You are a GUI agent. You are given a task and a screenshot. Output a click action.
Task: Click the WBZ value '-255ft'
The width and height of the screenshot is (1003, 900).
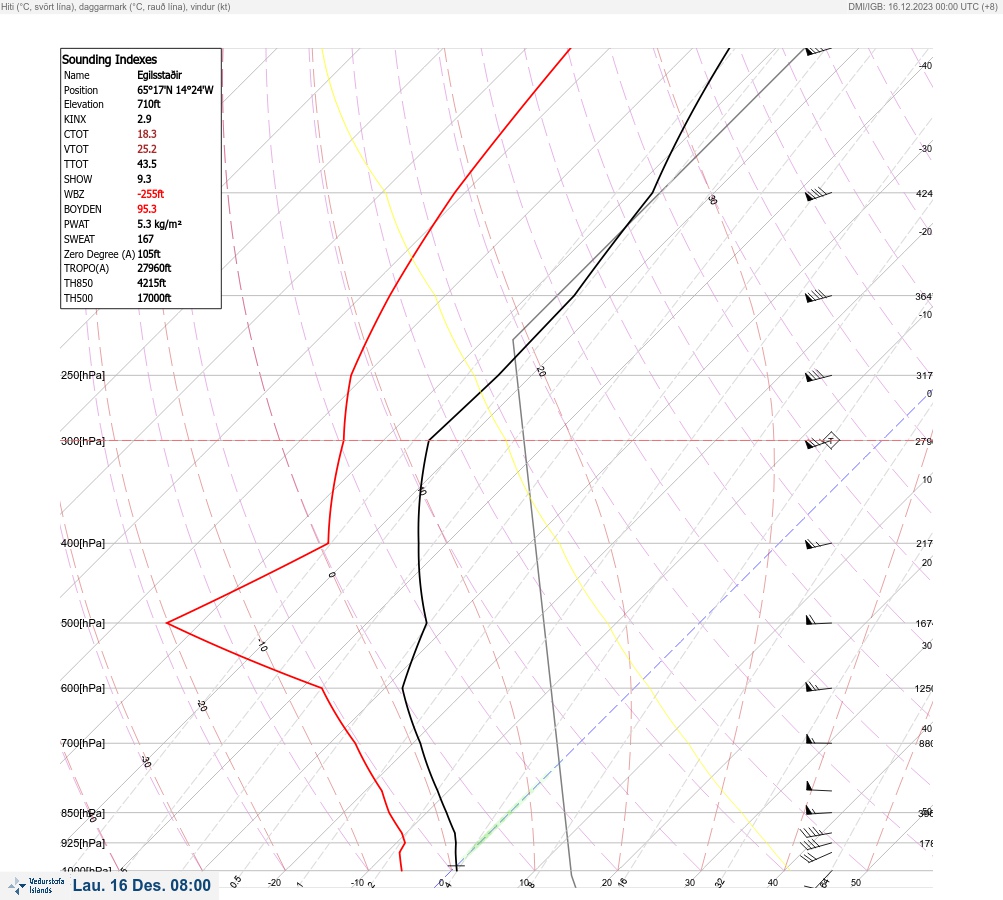click(x=150, y=194)
